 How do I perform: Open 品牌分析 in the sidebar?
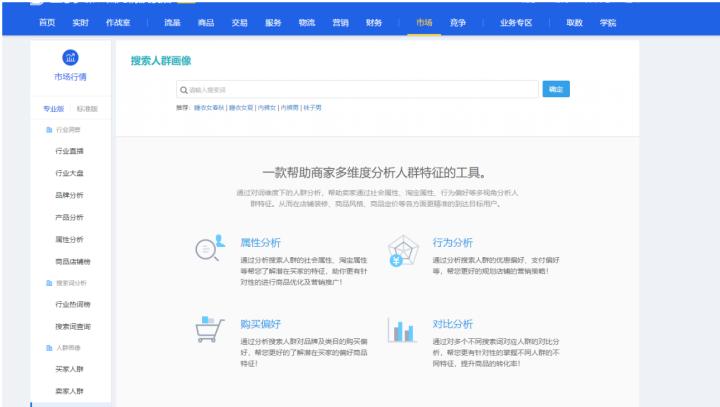[x=69, y=195]
